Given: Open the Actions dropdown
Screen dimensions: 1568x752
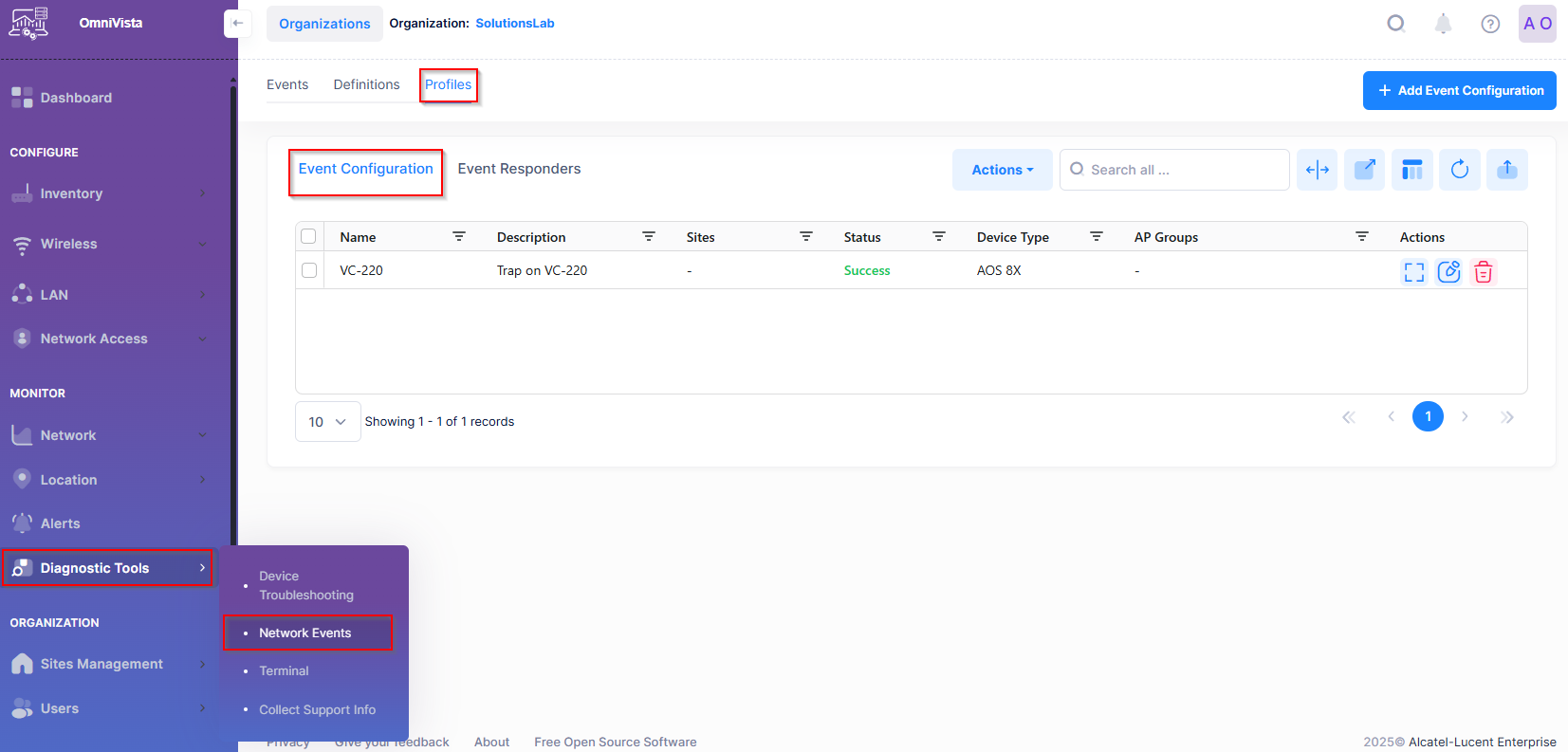Looking at the screenshot, I should [1002, 170].
